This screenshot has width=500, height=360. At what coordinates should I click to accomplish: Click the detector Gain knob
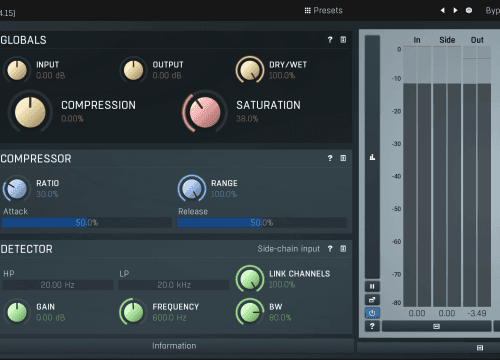17,312
